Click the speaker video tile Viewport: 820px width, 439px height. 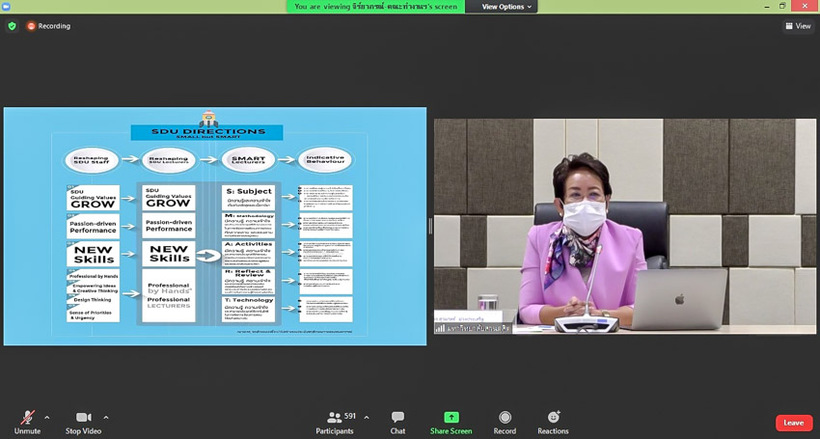[625, 226]
